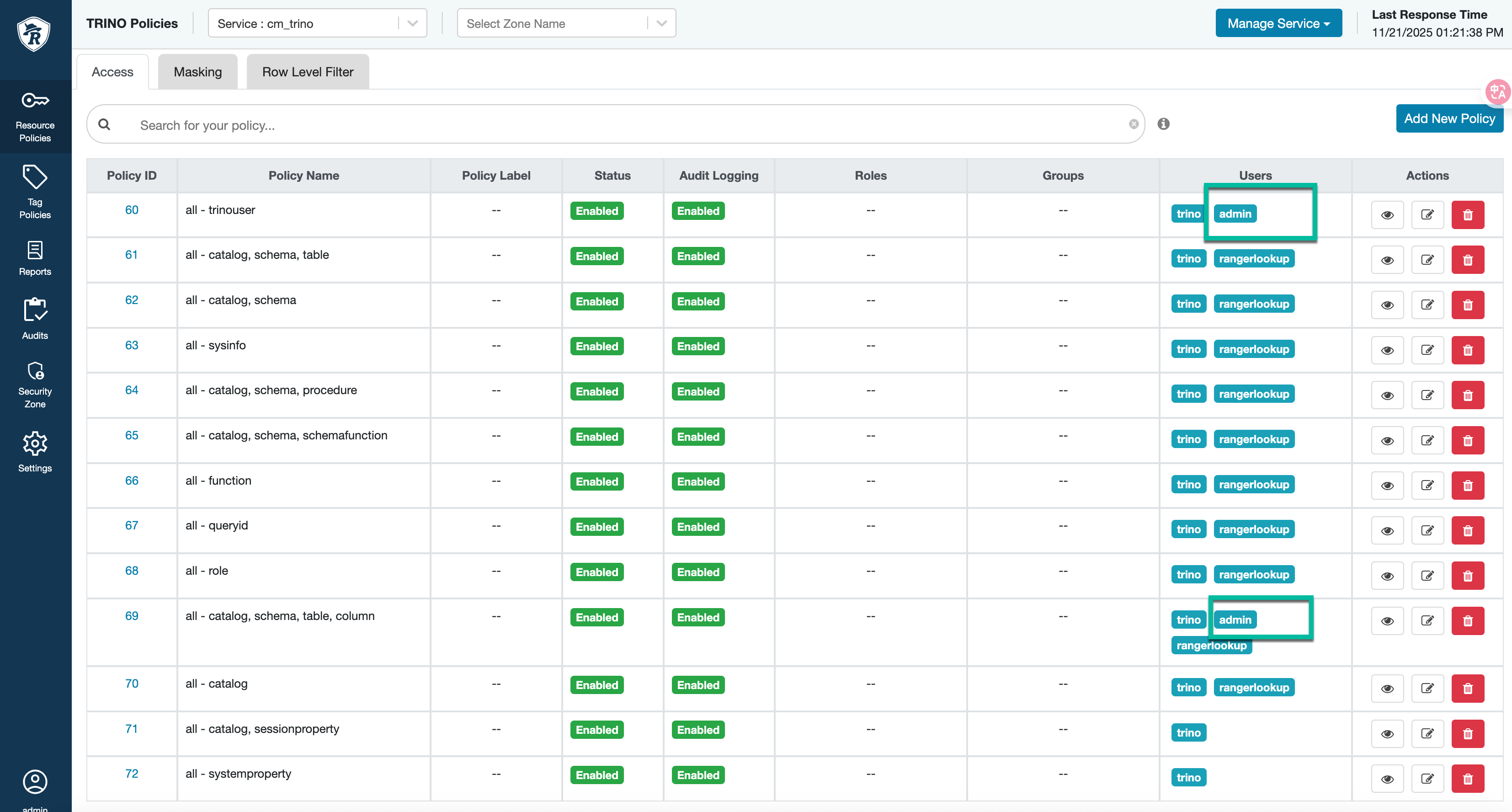The width and height of the screenshot is (1512, 812).
Task: Open the Reports section
Action: [35, 258]
